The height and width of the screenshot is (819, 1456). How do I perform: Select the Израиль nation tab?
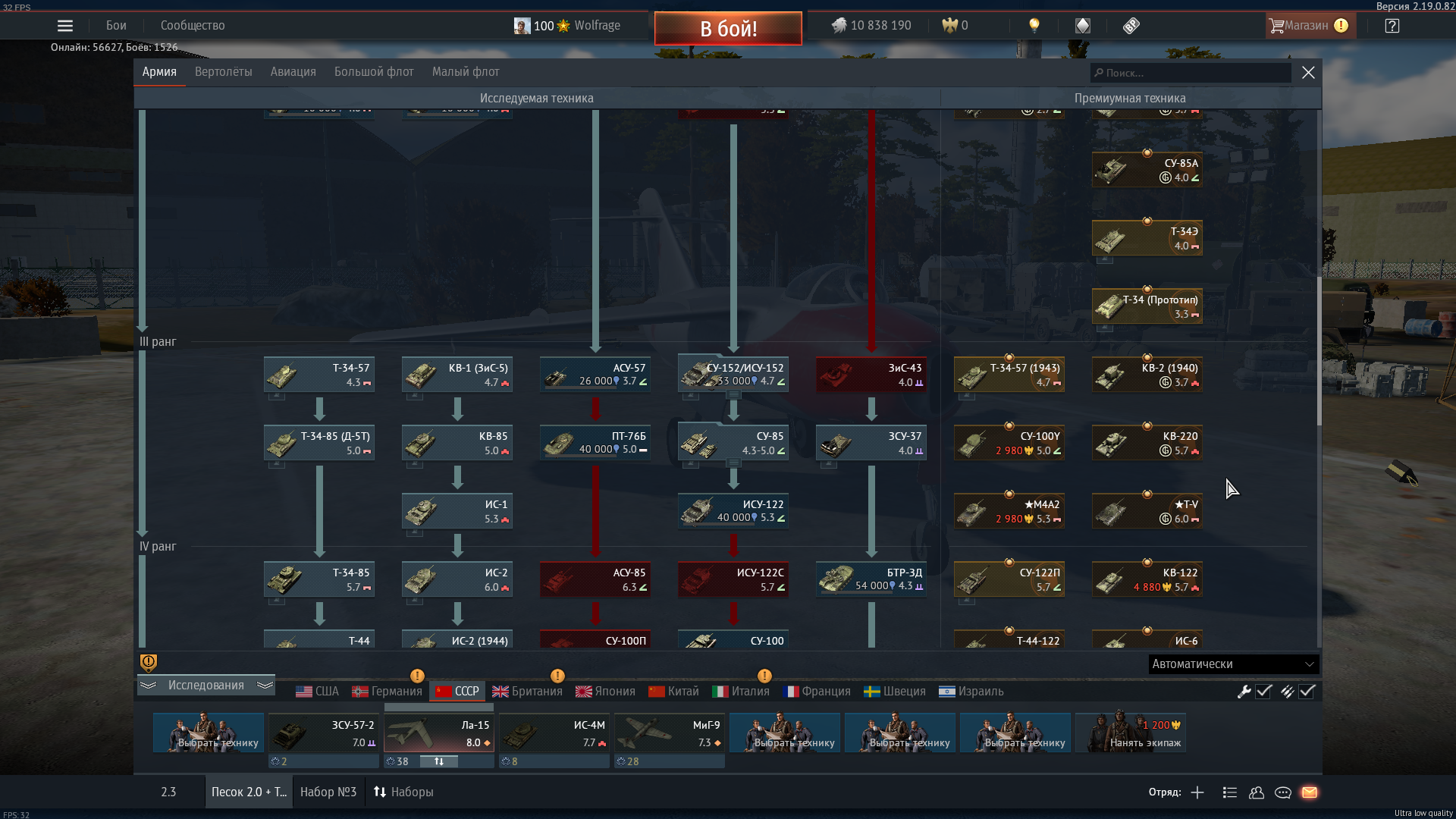pyautogui.click(x=971, y=692)
